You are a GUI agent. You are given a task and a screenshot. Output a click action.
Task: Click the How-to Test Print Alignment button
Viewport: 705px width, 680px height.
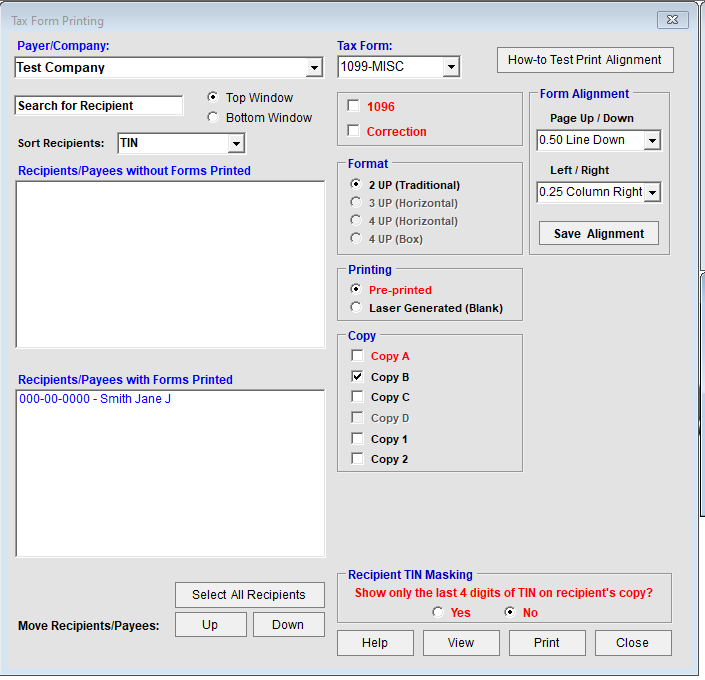pos(584,60)
